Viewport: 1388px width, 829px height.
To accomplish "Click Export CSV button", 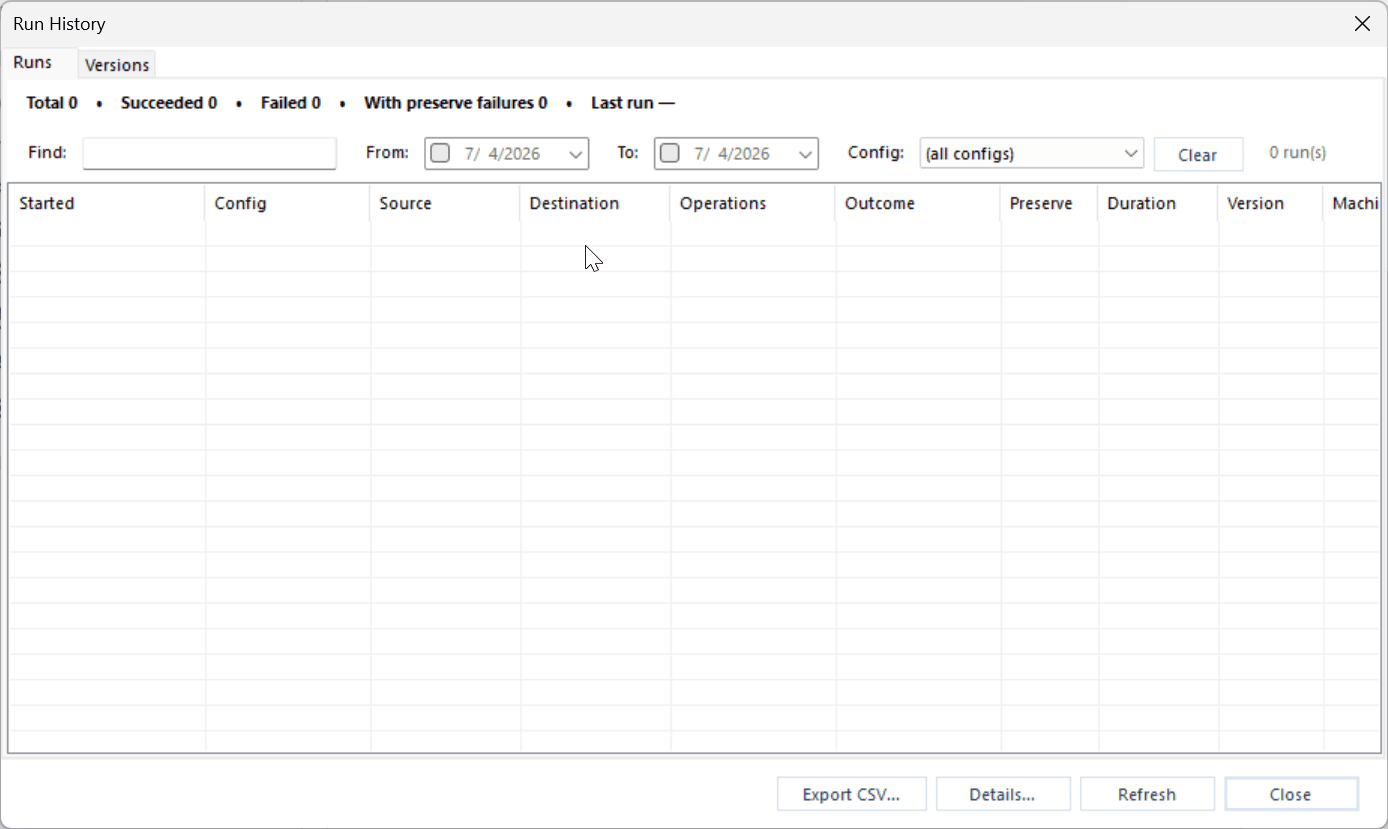I will click(x=852, y=795).
